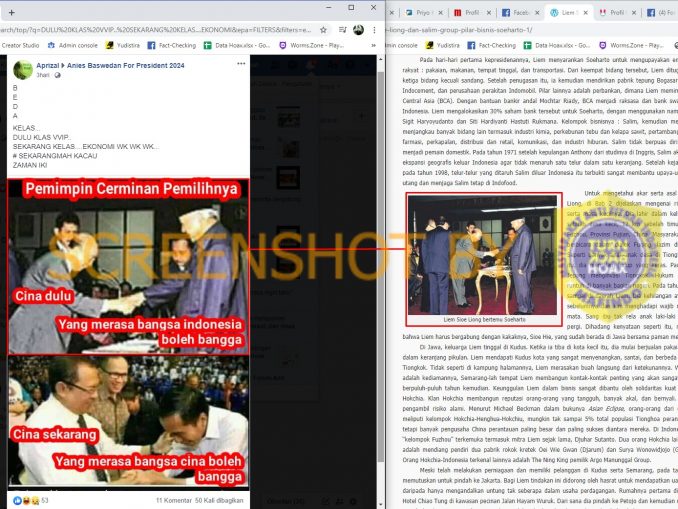Click the scroll-down arrow in left window scrollbar
The image size is (678, 509).
pos(381,504)
